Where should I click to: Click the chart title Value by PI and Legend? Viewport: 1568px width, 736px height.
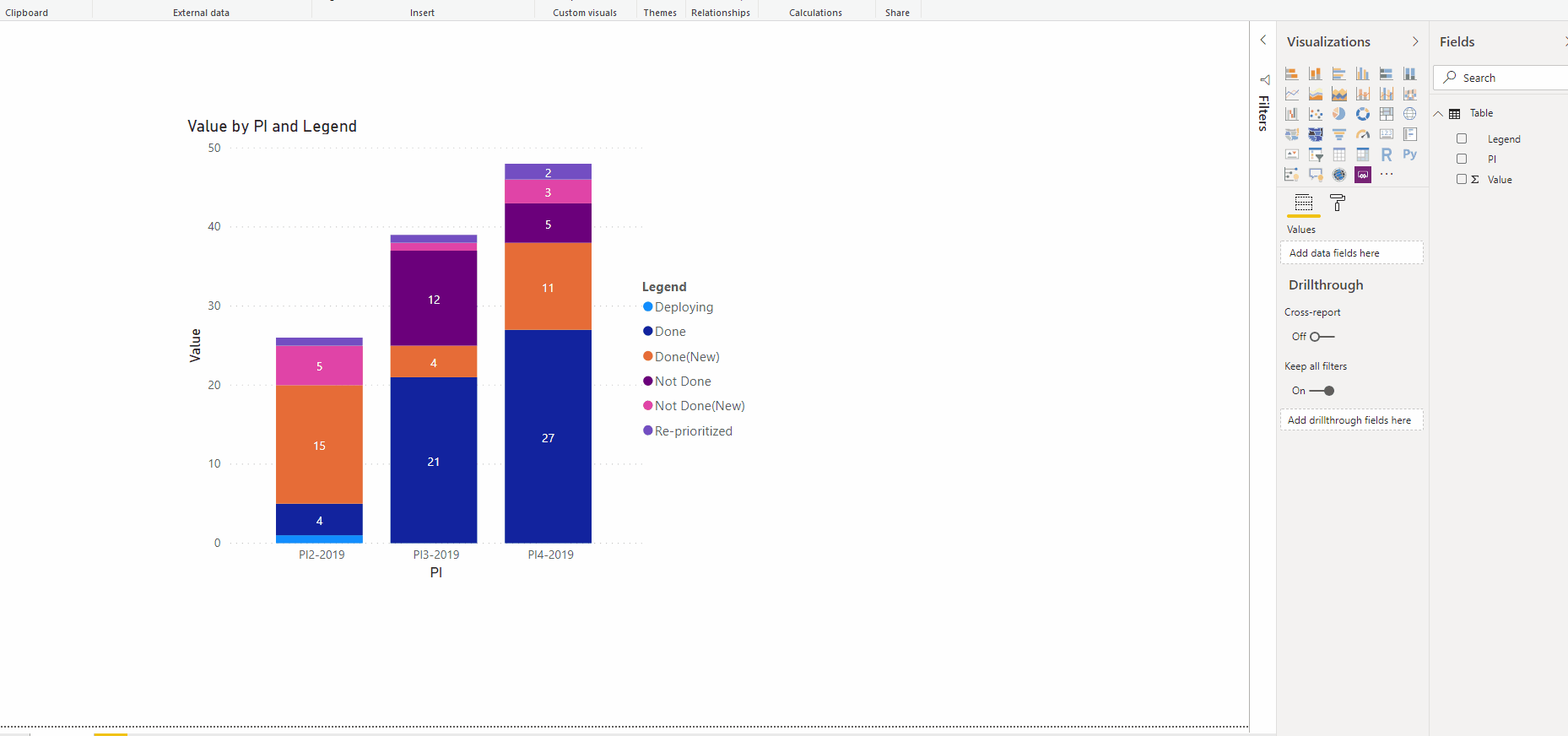click(x=272, y=127)
